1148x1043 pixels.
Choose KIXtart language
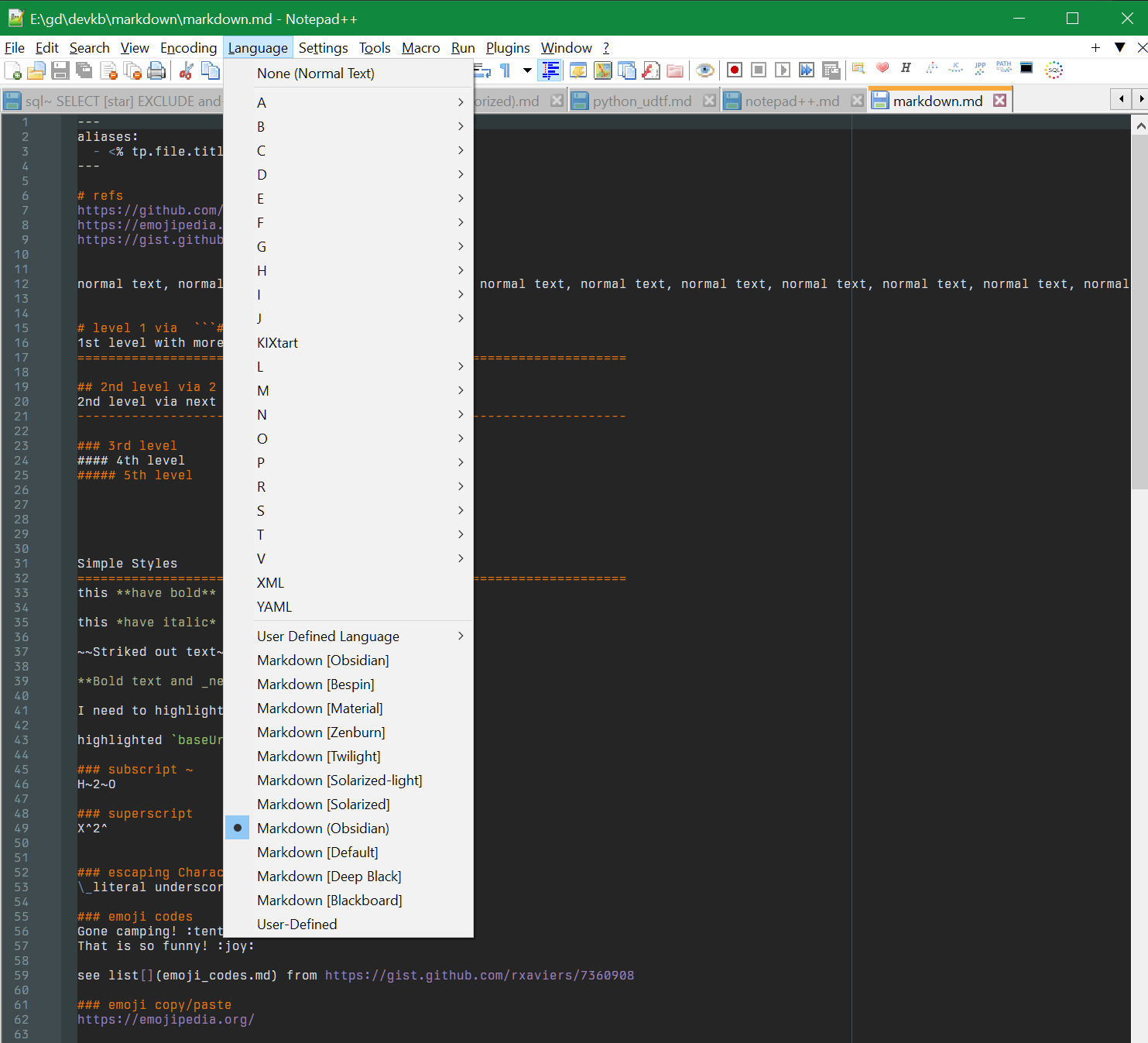click(x=348, y=342)
